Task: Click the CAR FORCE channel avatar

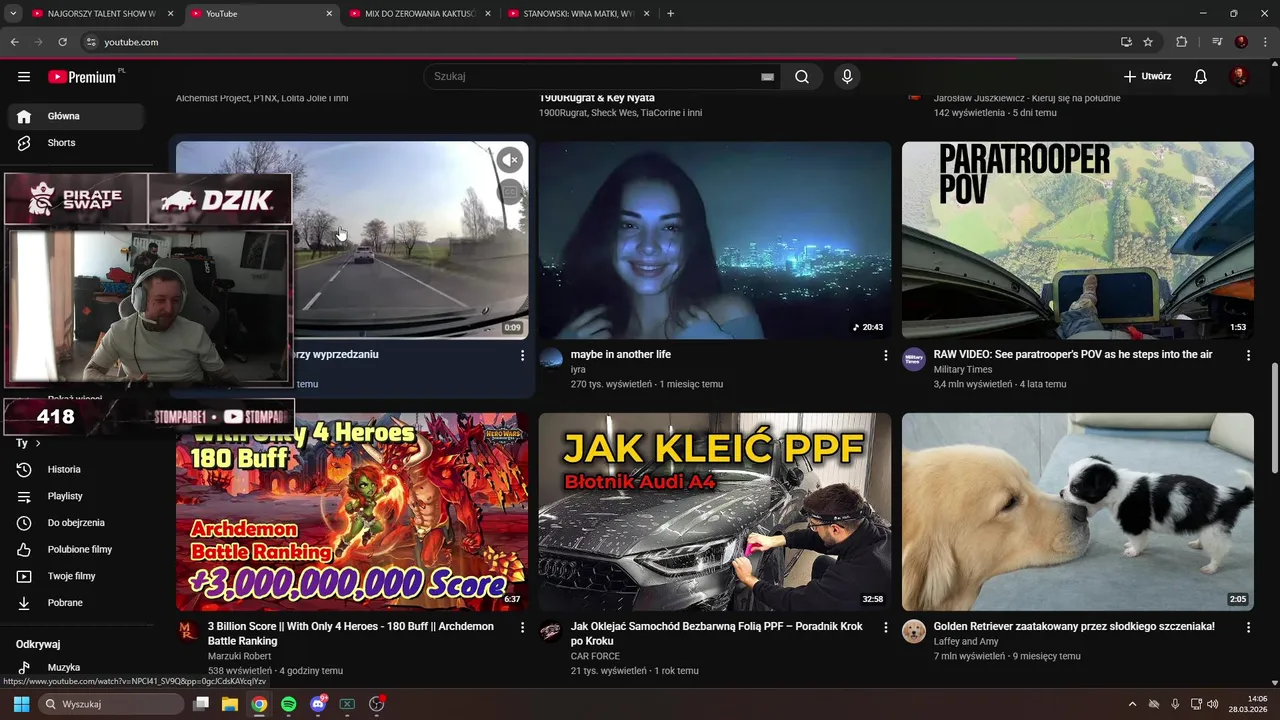Action: (x=551, y=631)
